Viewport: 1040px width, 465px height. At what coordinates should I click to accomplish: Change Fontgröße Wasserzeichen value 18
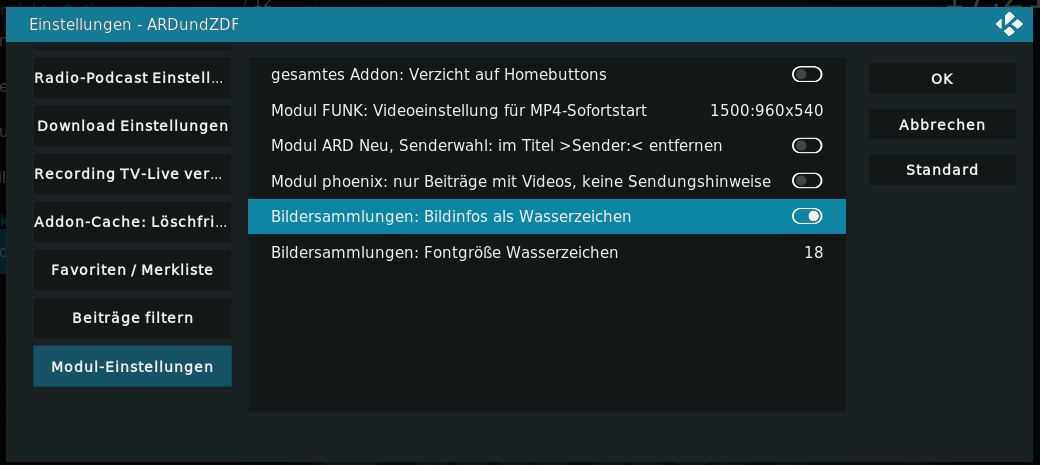pos(813,252)
